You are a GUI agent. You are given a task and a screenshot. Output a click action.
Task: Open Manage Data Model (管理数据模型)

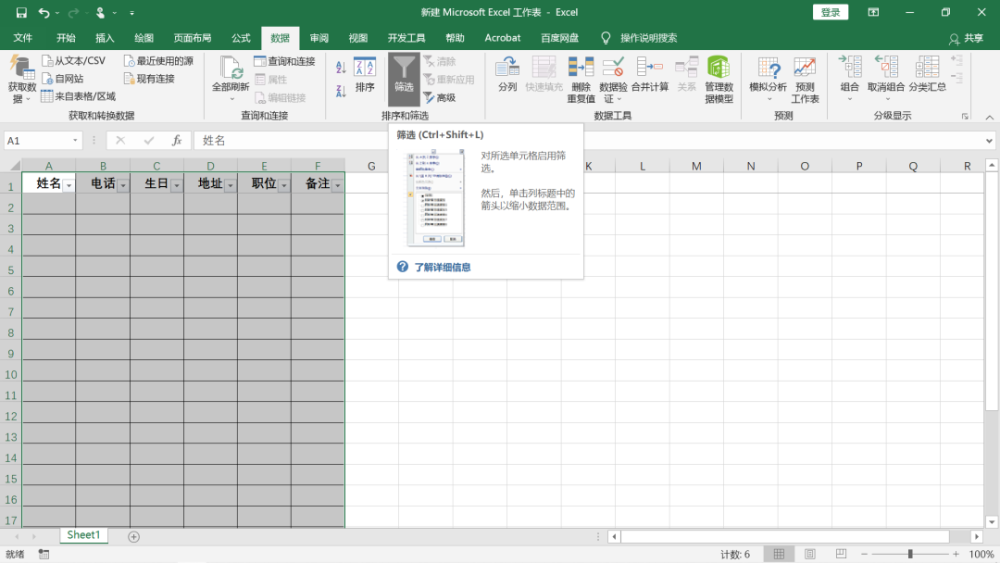(x=719, y=80)
